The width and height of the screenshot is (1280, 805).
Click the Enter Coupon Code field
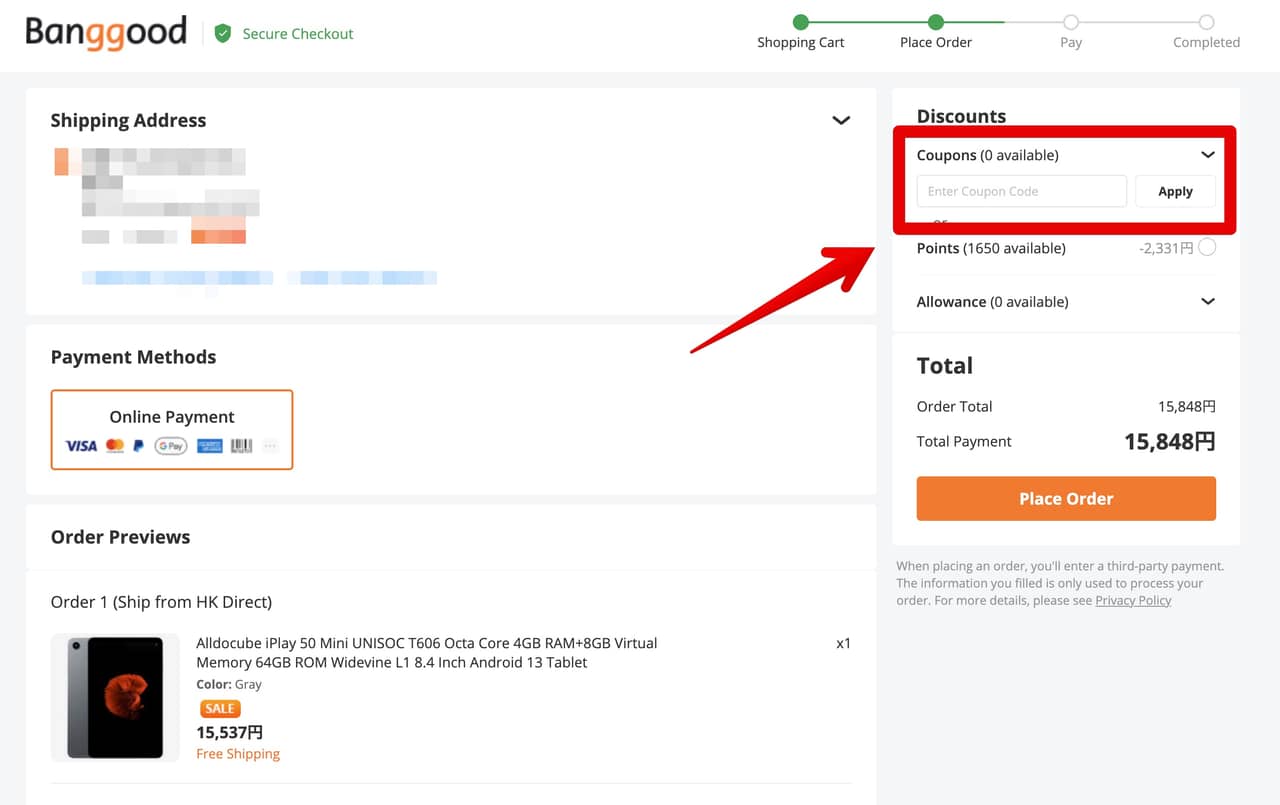pyautogui.click(x=1021, y=191)
